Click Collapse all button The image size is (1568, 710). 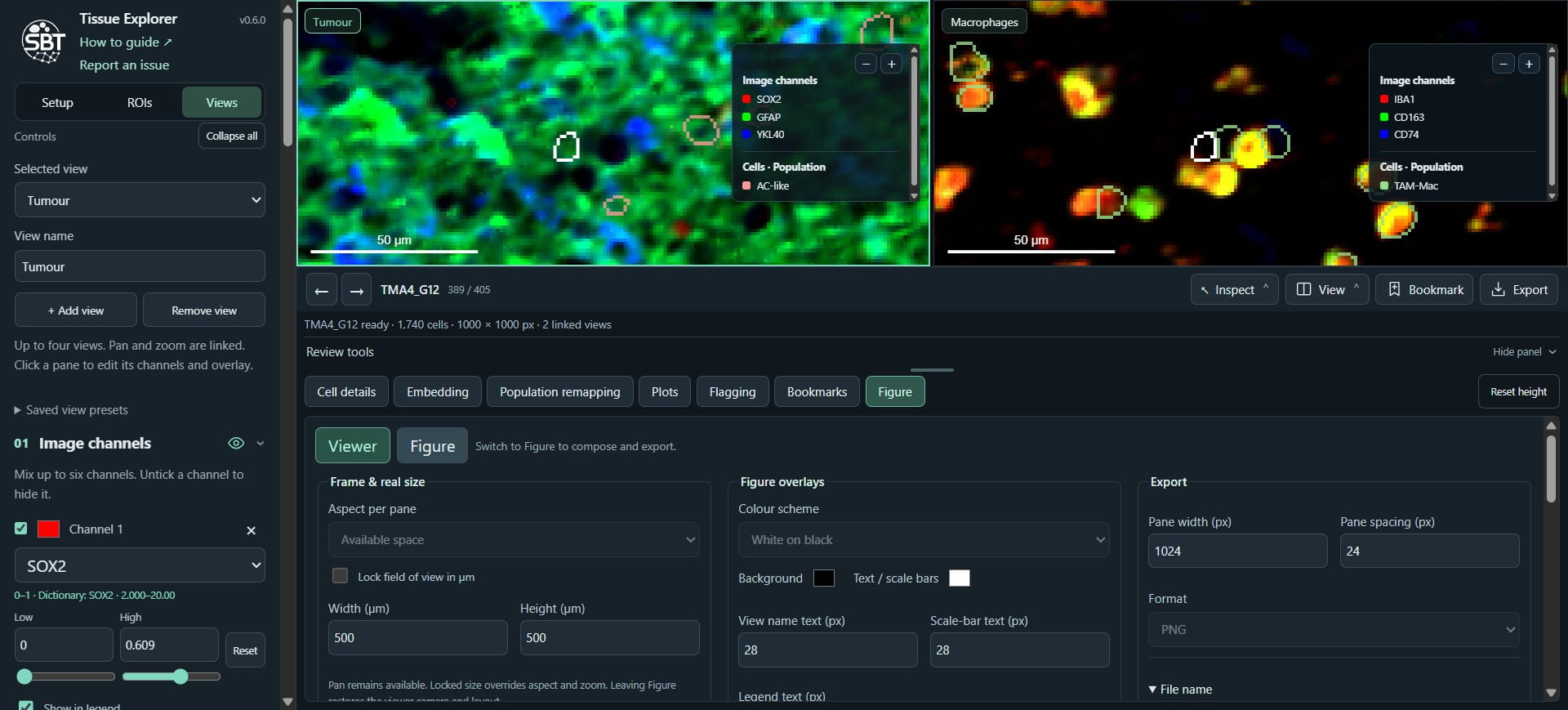[x=232, y=136]
